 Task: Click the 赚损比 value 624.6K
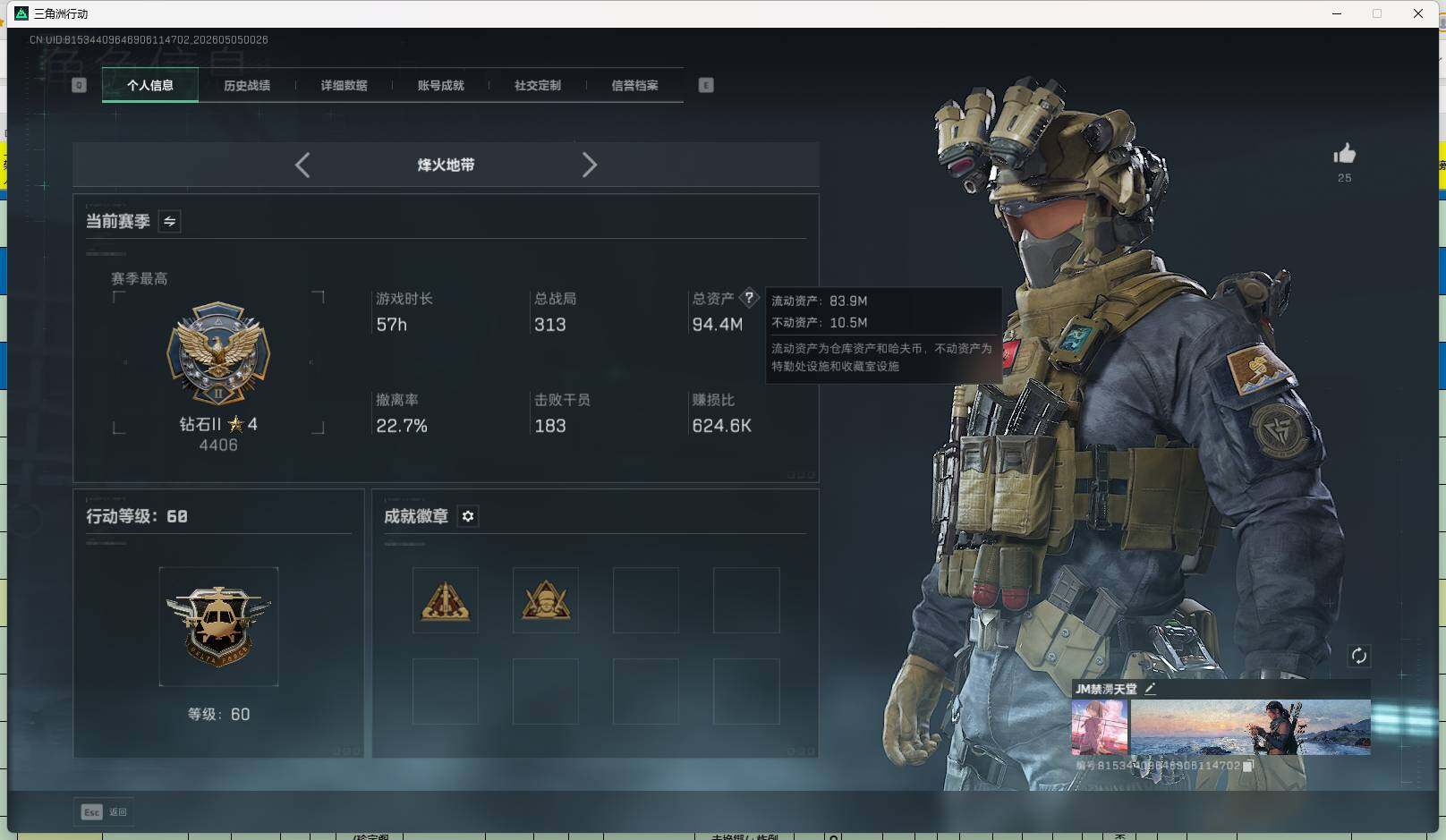(722, 426)
